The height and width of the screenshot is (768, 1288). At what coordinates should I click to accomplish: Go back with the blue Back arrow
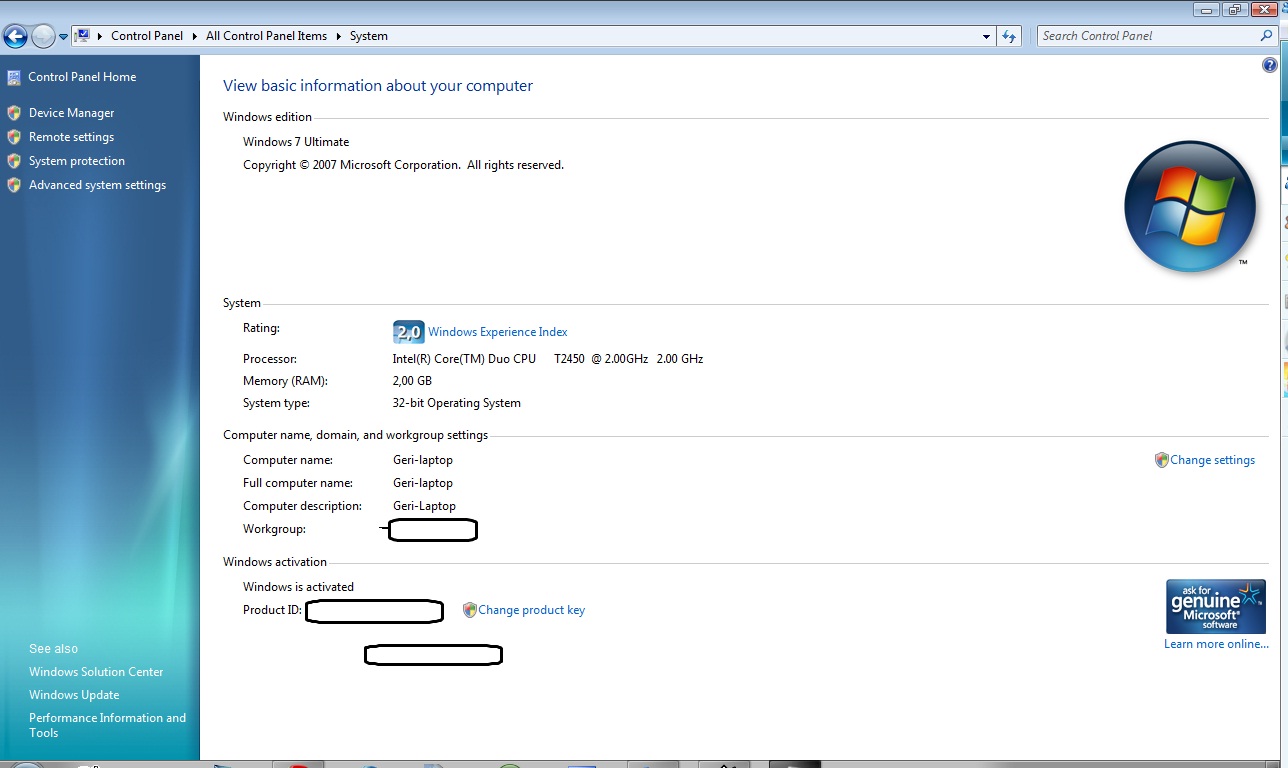[x=14, y=37]
